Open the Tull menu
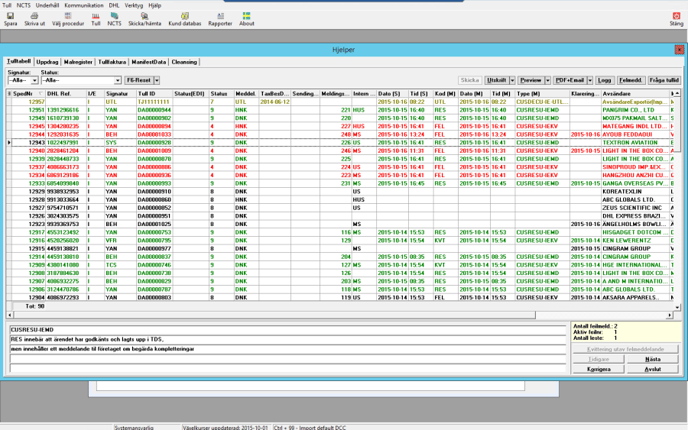Image resolution: width=688 pixels, height=430 pixels. pos(7,5)
